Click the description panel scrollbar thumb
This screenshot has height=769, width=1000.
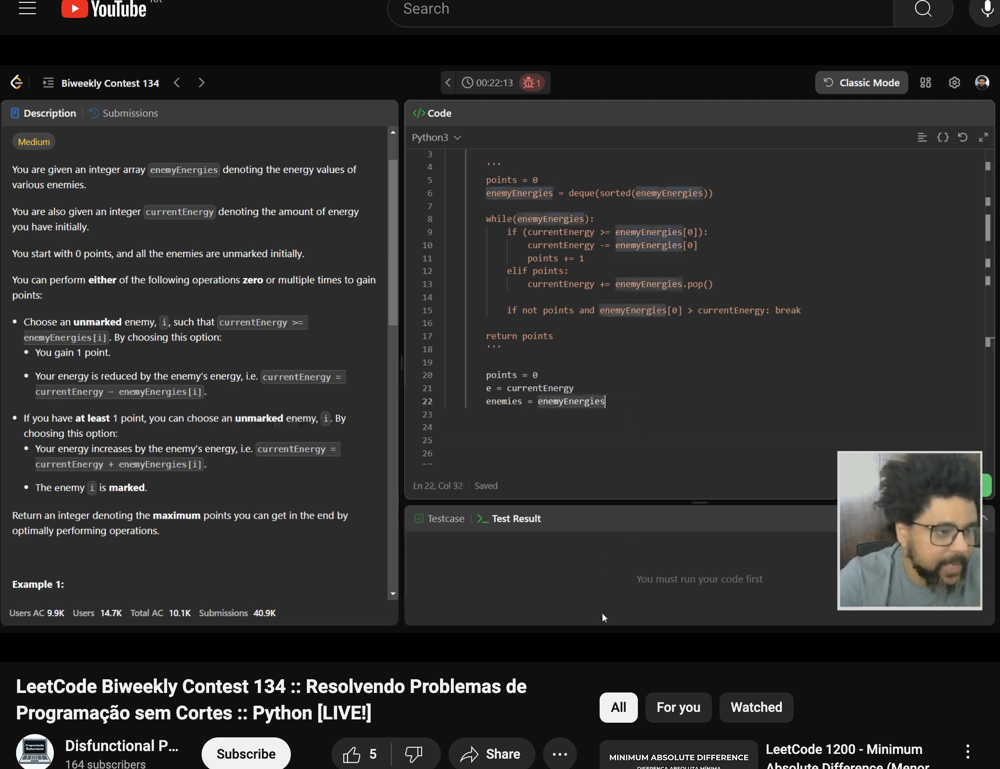tap(393, 243)
